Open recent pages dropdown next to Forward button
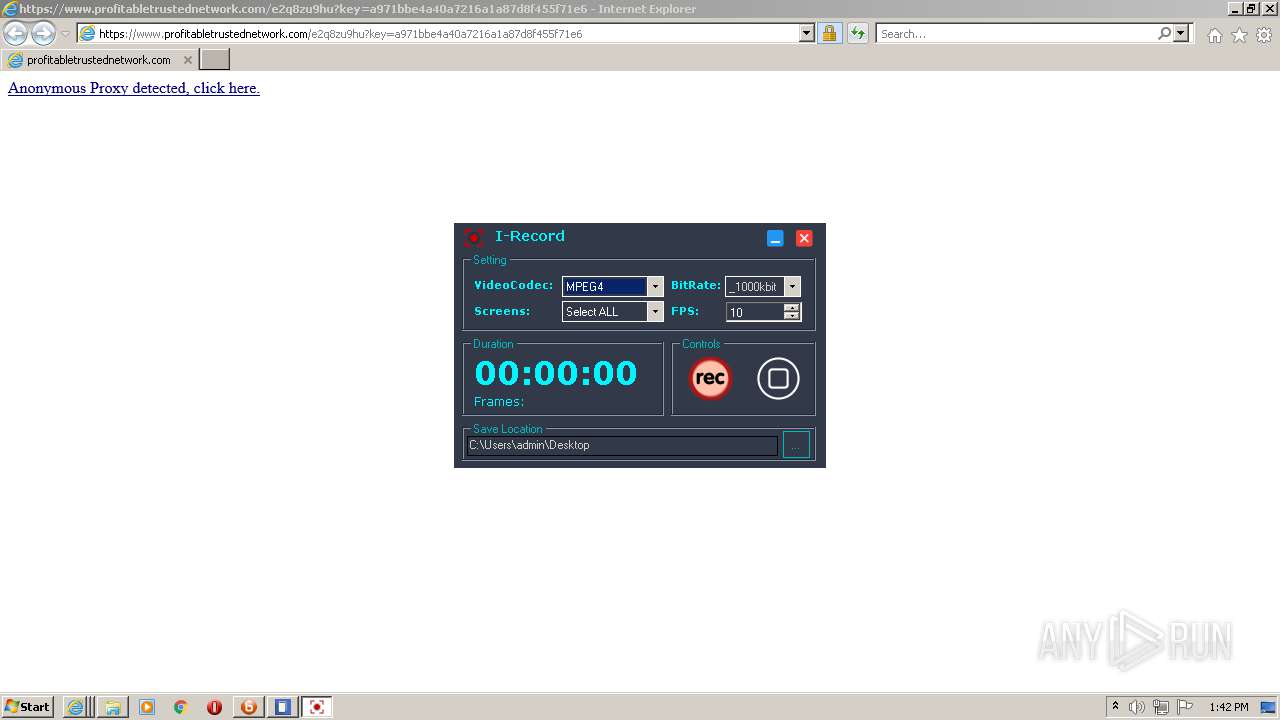1280x720 pixels. click(65, 34)
